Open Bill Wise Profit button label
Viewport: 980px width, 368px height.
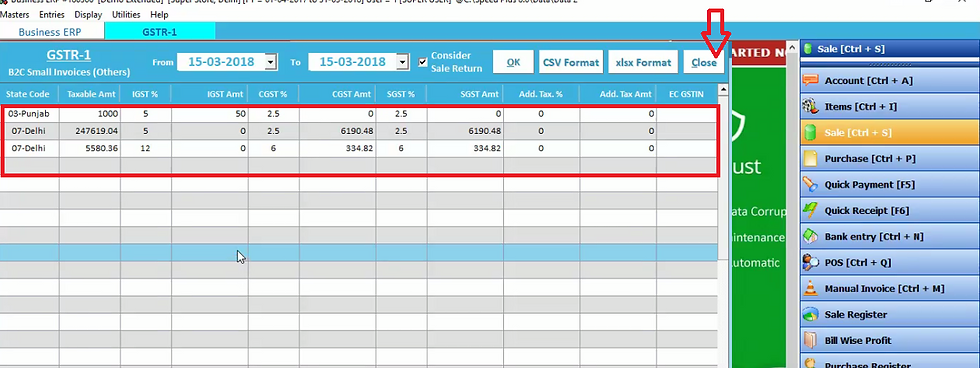858,341
